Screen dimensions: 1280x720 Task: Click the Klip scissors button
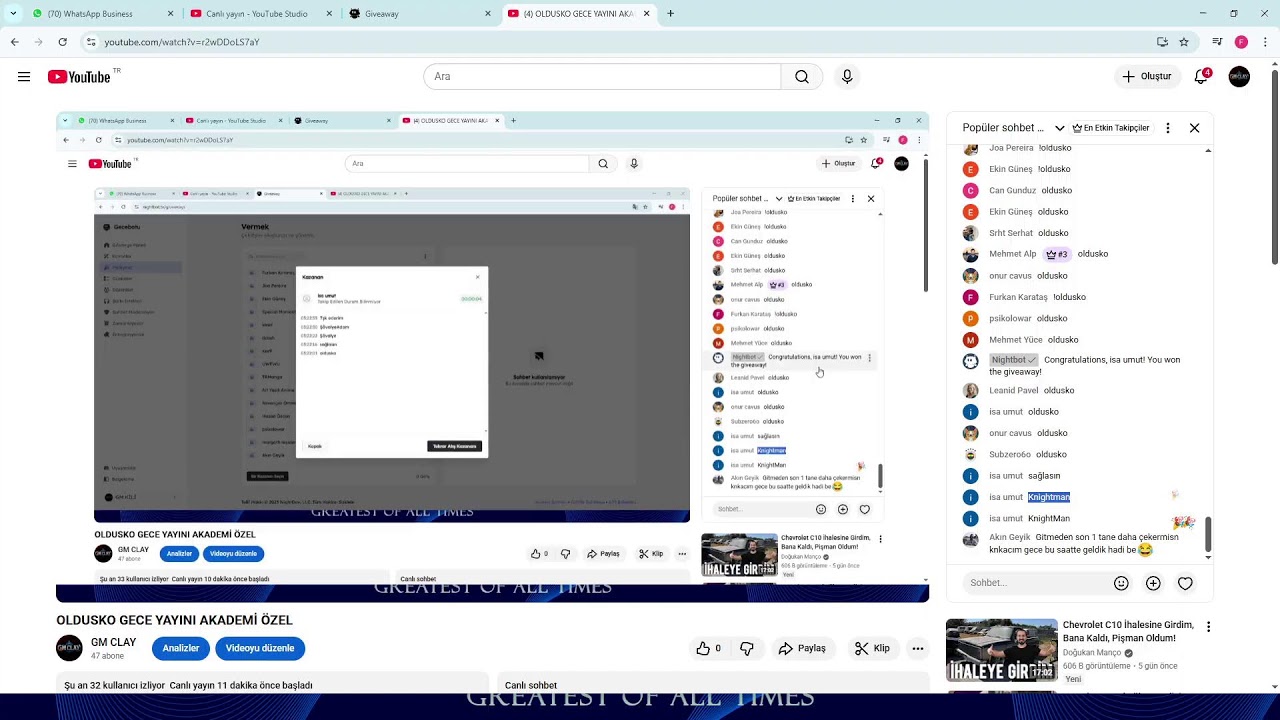click(x=872, y=648)
